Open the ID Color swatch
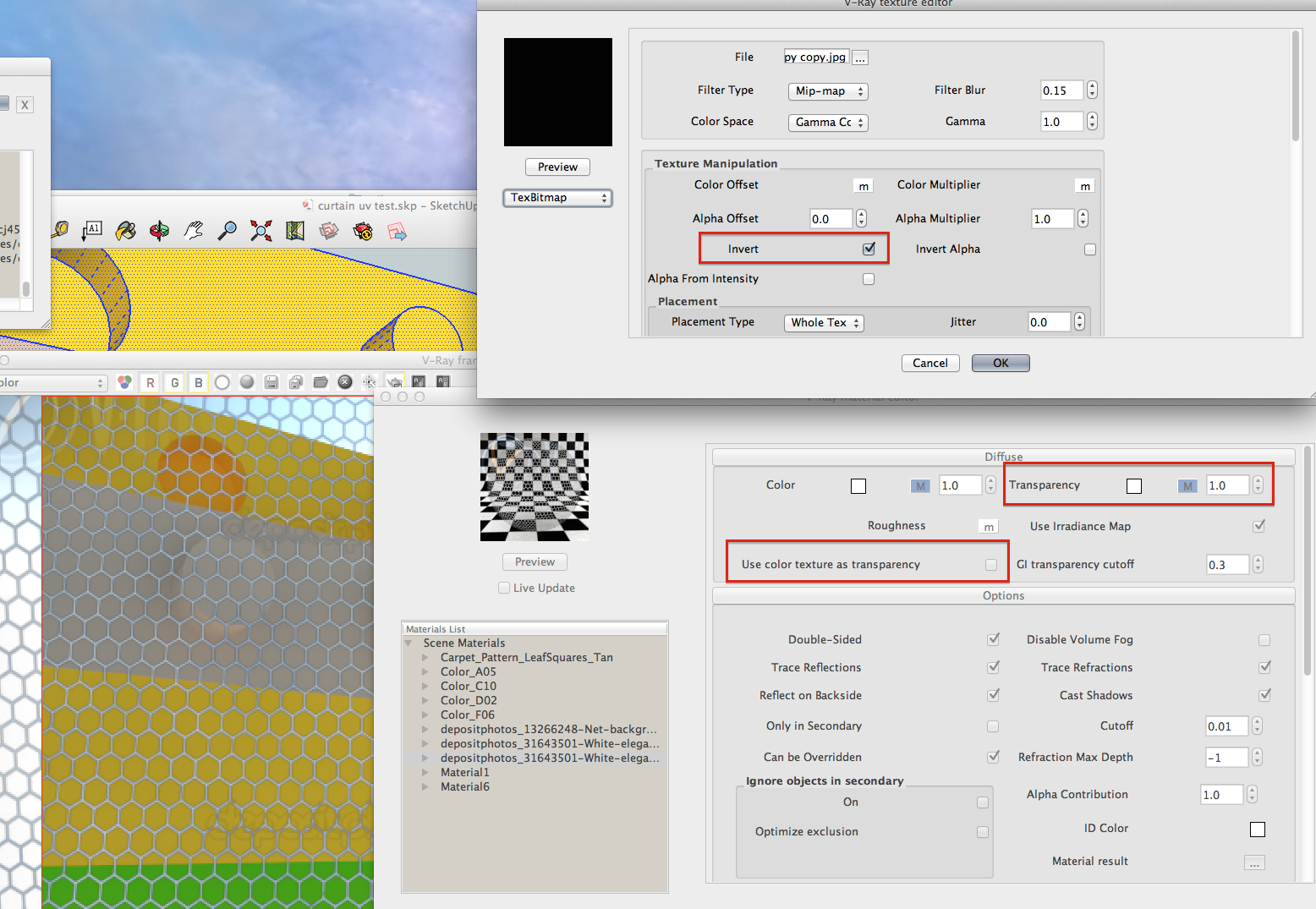The width and height of the screenshot is (1316, 909). click(1258, 830)
